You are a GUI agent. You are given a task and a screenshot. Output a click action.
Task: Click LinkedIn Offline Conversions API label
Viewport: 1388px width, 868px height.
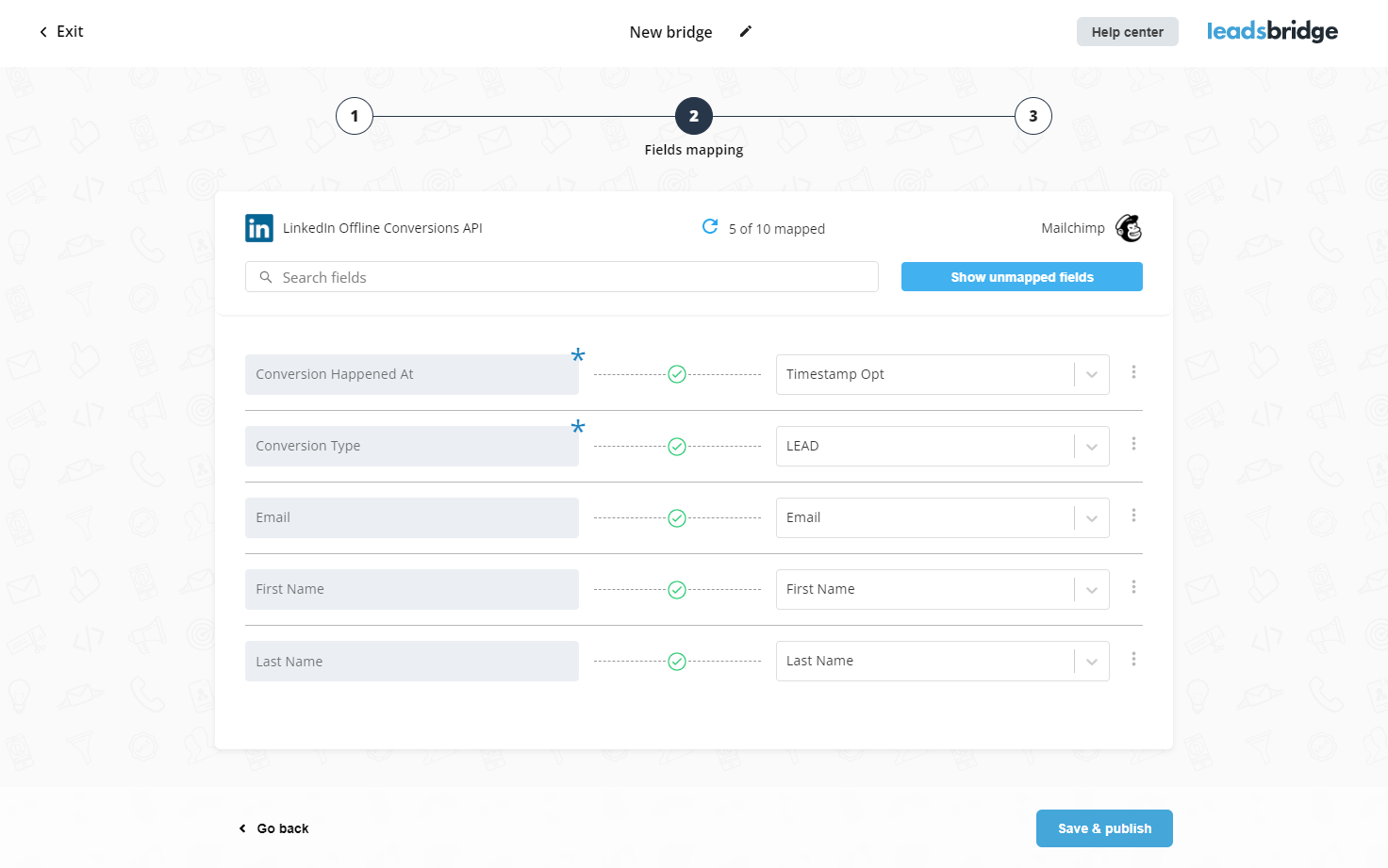point(383,228)
